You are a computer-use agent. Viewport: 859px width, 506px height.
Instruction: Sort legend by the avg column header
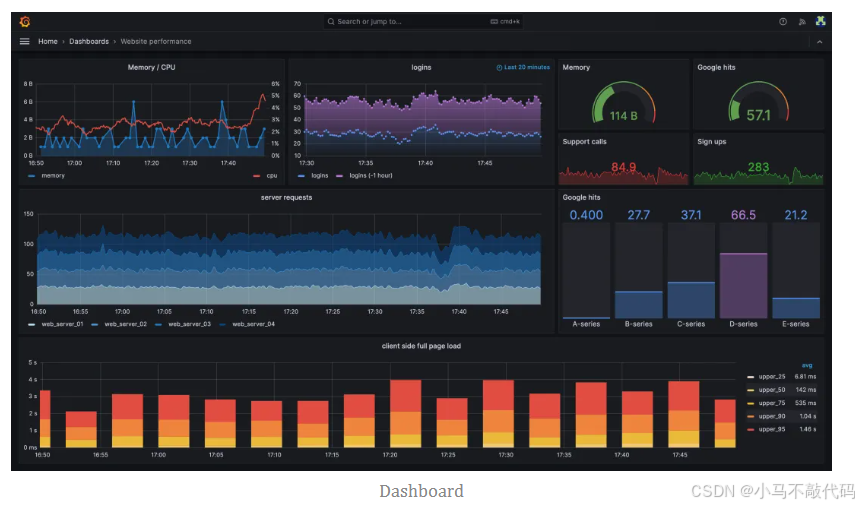[x=807, y=365]
